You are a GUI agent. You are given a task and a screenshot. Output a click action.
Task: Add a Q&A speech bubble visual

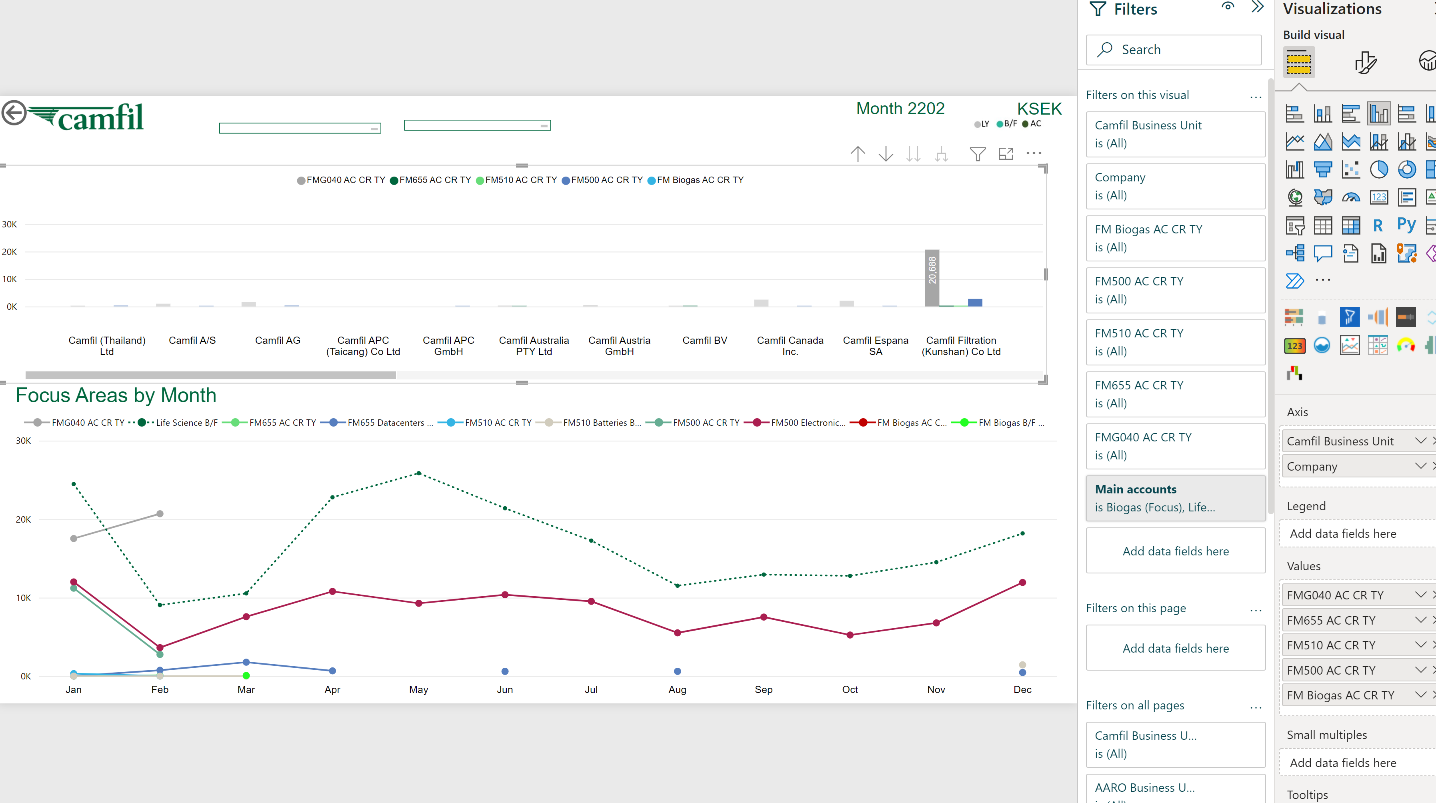coord(1323,253)
